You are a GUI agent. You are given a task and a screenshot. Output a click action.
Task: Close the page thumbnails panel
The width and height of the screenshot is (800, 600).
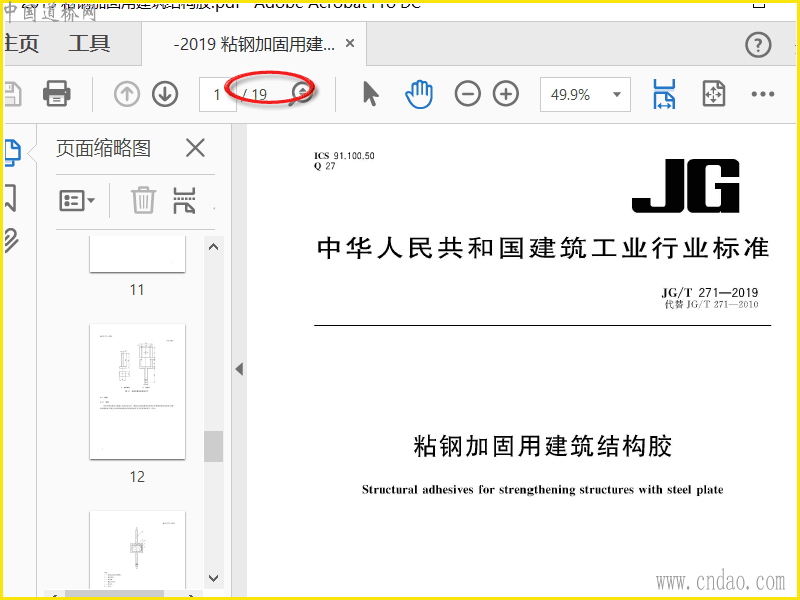(x=195, y=148)
